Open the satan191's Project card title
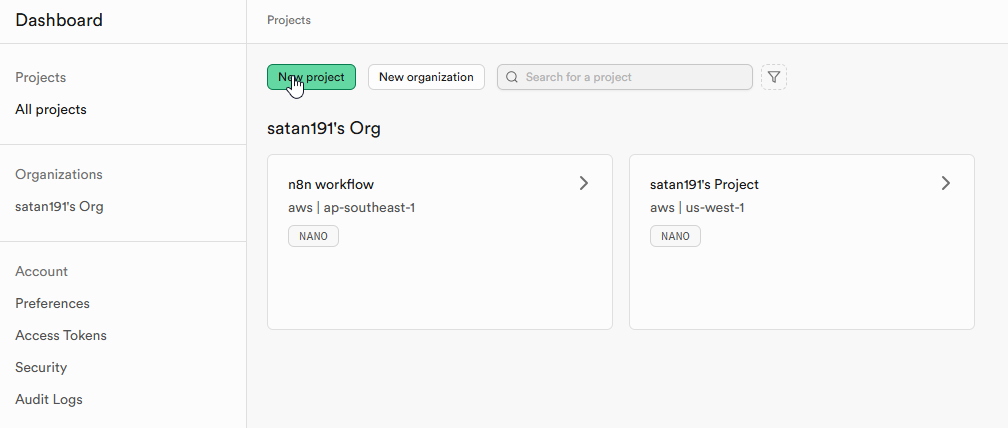Screen dimensions: 1008x428 click(705, 184)
